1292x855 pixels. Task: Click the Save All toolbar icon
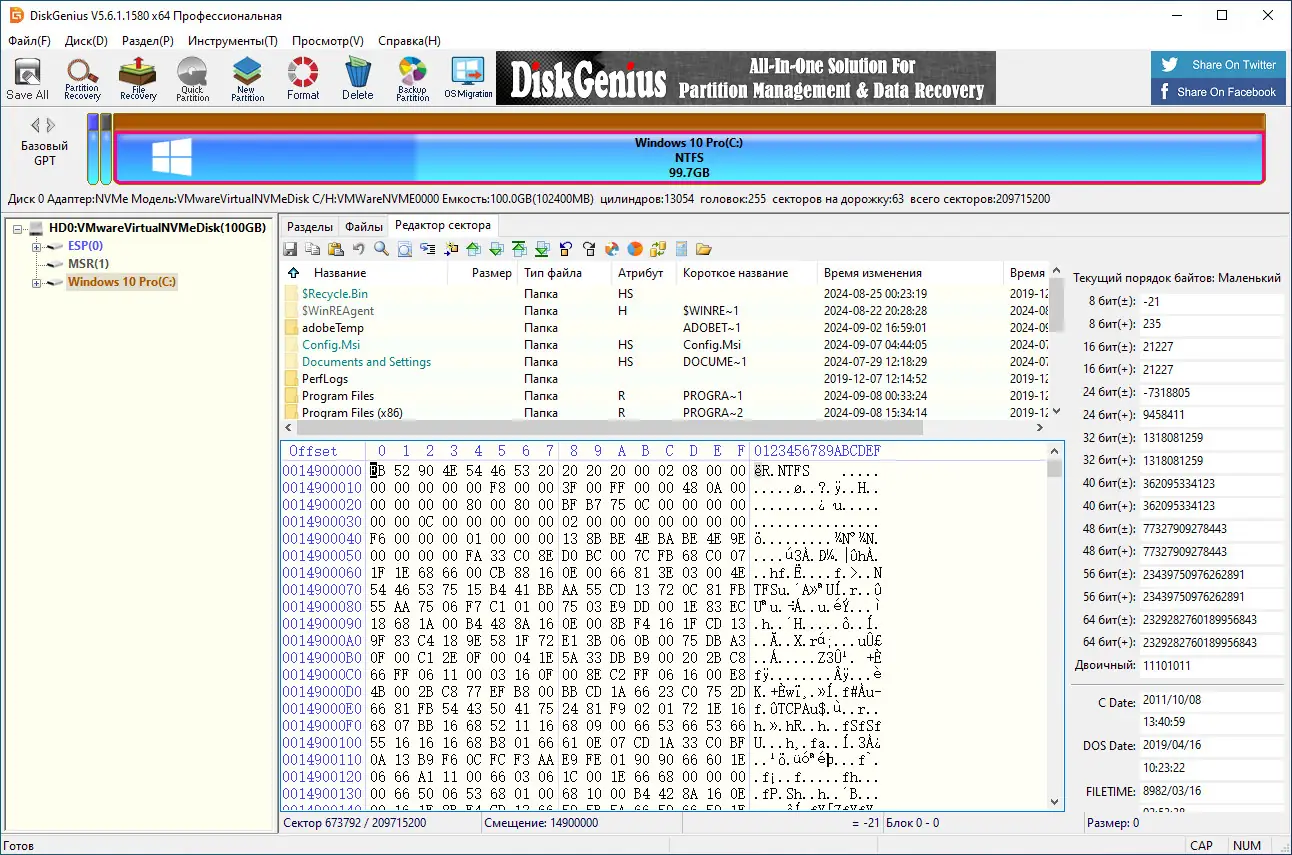(x=27, y=79)
